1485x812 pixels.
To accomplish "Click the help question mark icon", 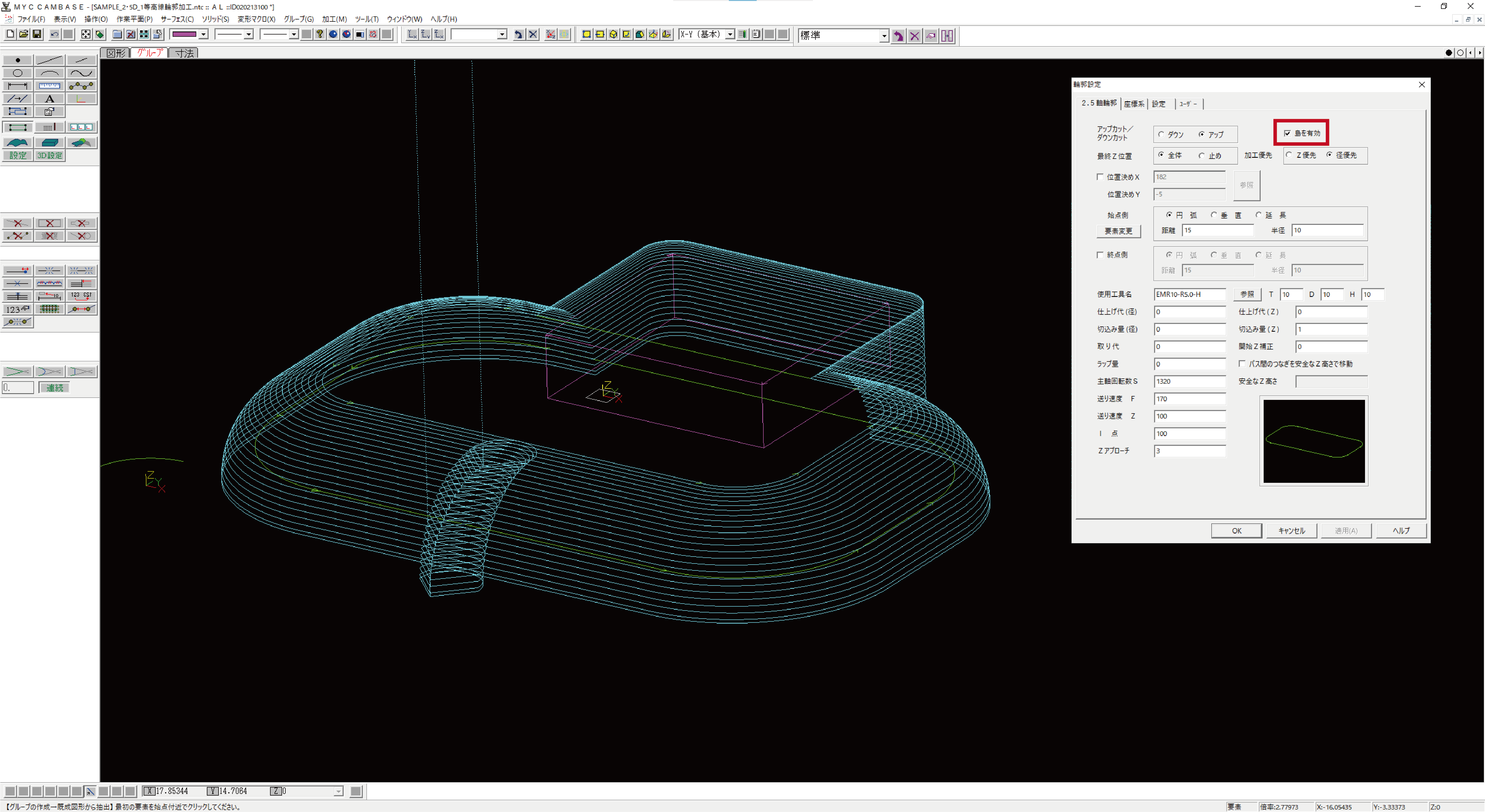I will point(320,35).
